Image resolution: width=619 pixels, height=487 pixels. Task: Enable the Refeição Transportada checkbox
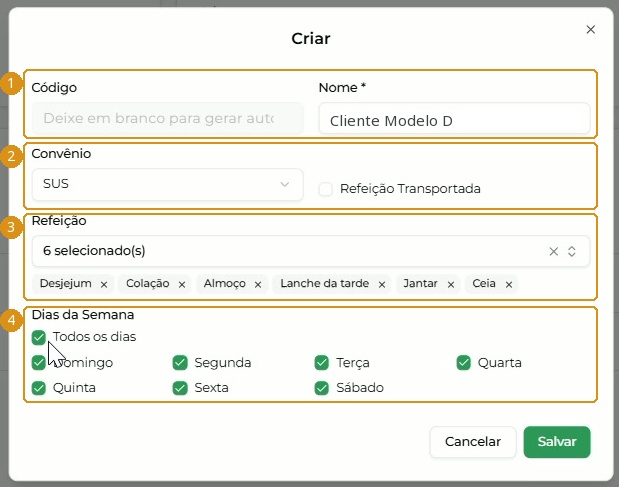click(x=326, y=189)
